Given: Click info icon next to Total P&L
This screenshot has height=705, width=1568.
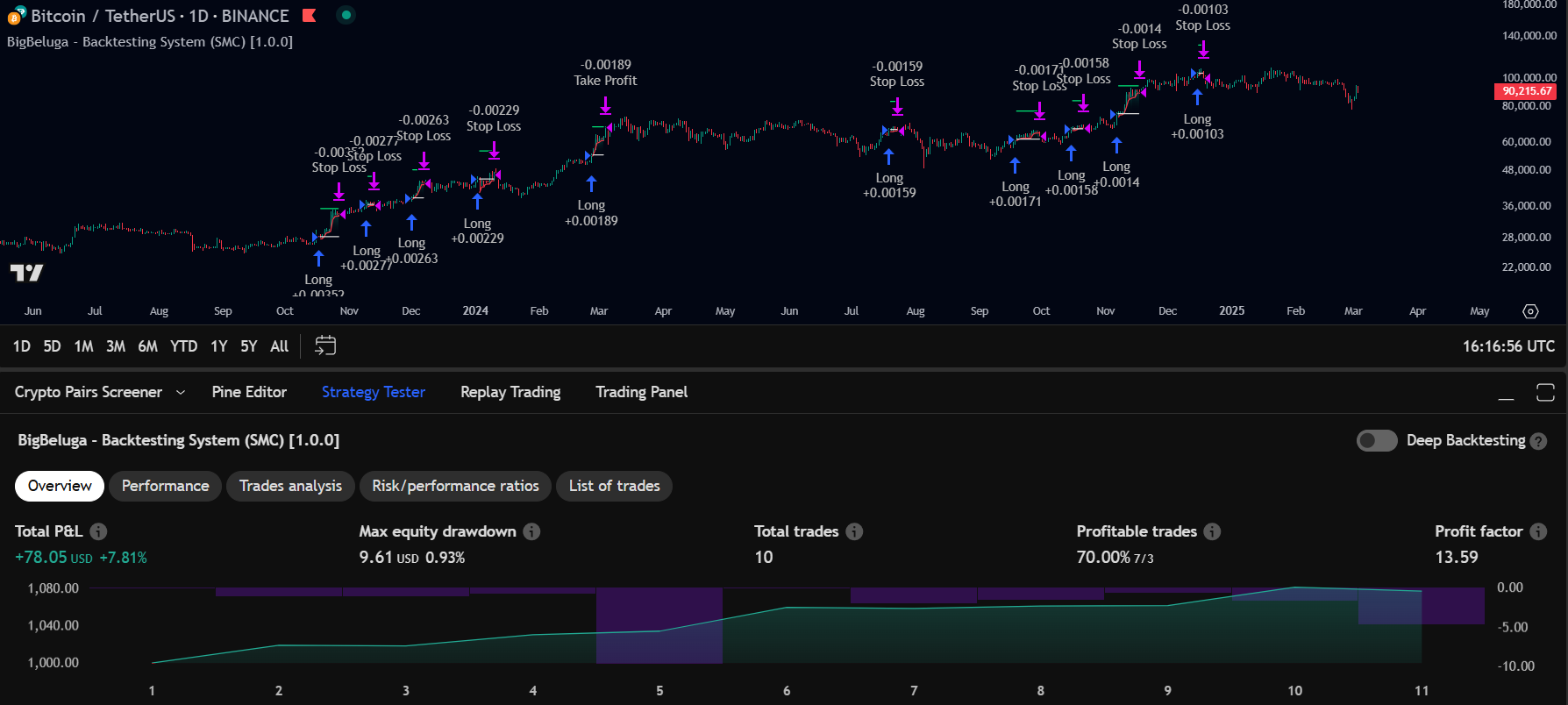Looking at the screenshot, I should tap(98, 531).
